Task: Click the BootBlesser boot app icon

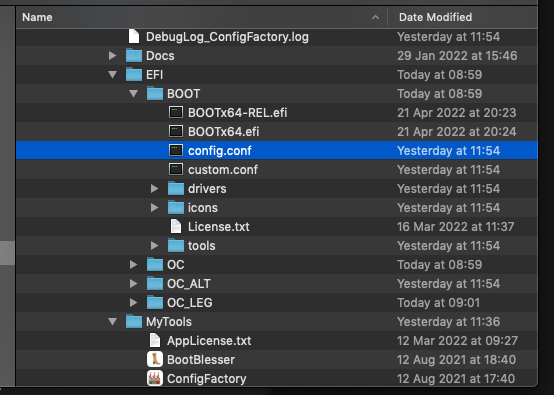Action: (155, 360)
